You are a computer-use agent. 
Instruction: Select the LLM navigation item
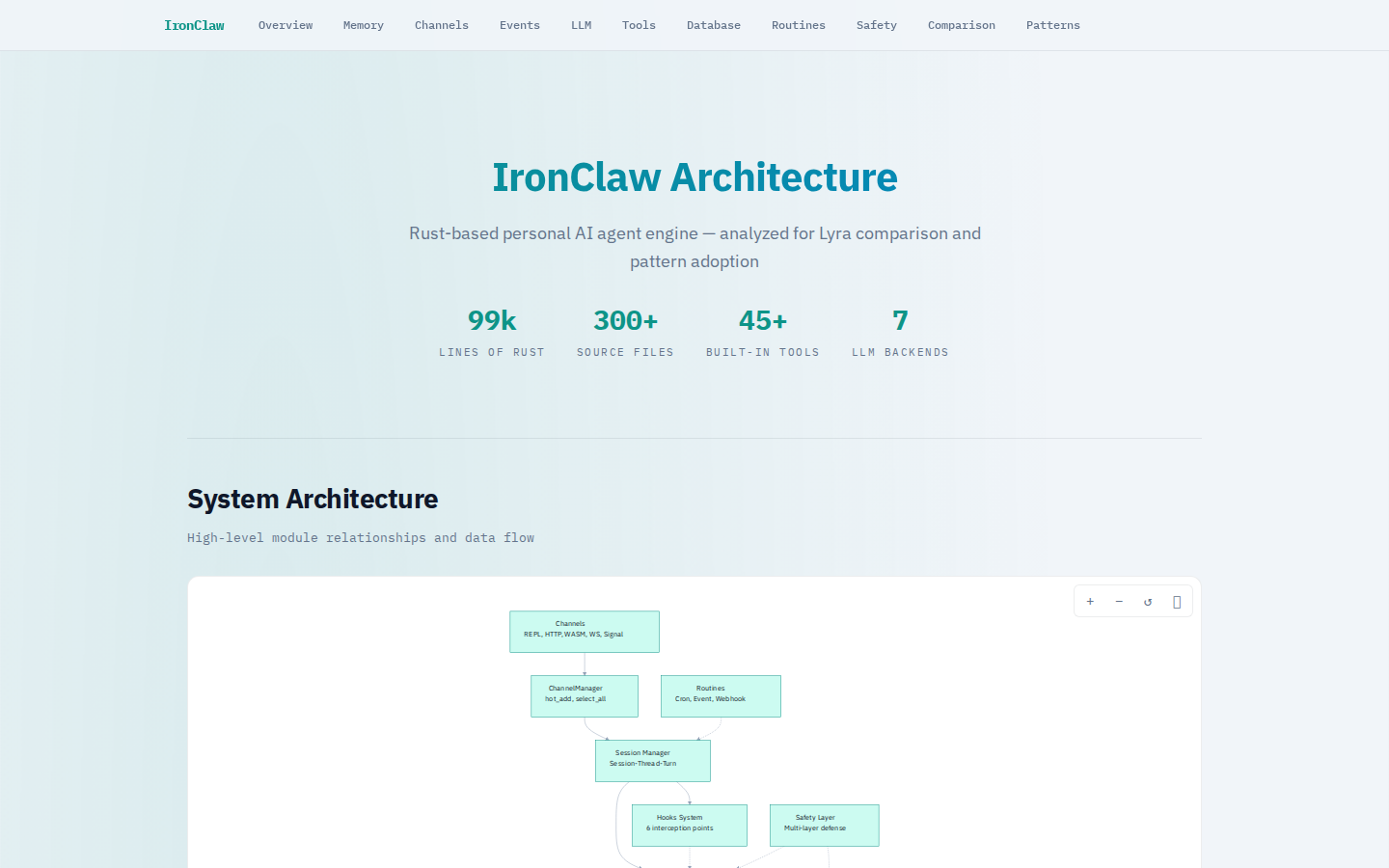[x=581, y=25]
